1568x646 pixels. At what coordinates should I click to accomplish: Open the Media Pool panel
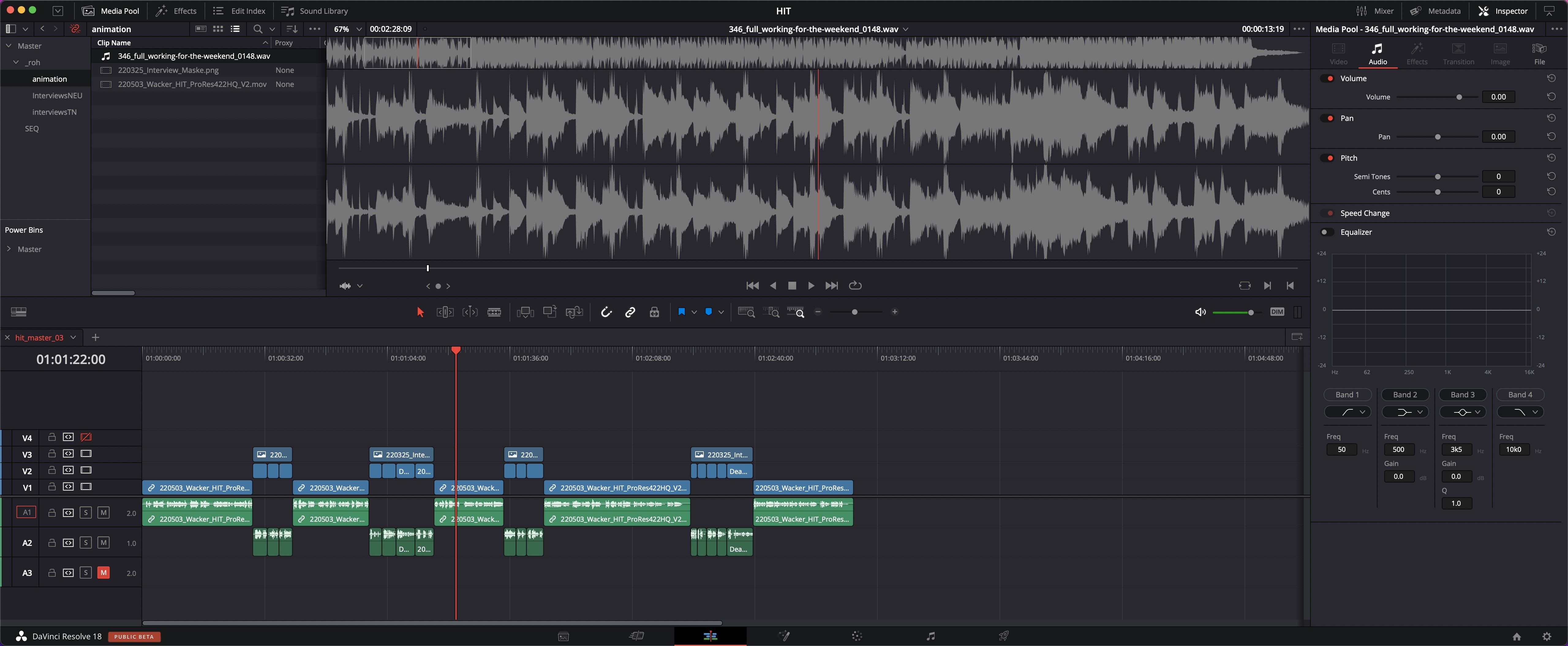(111, 11)
